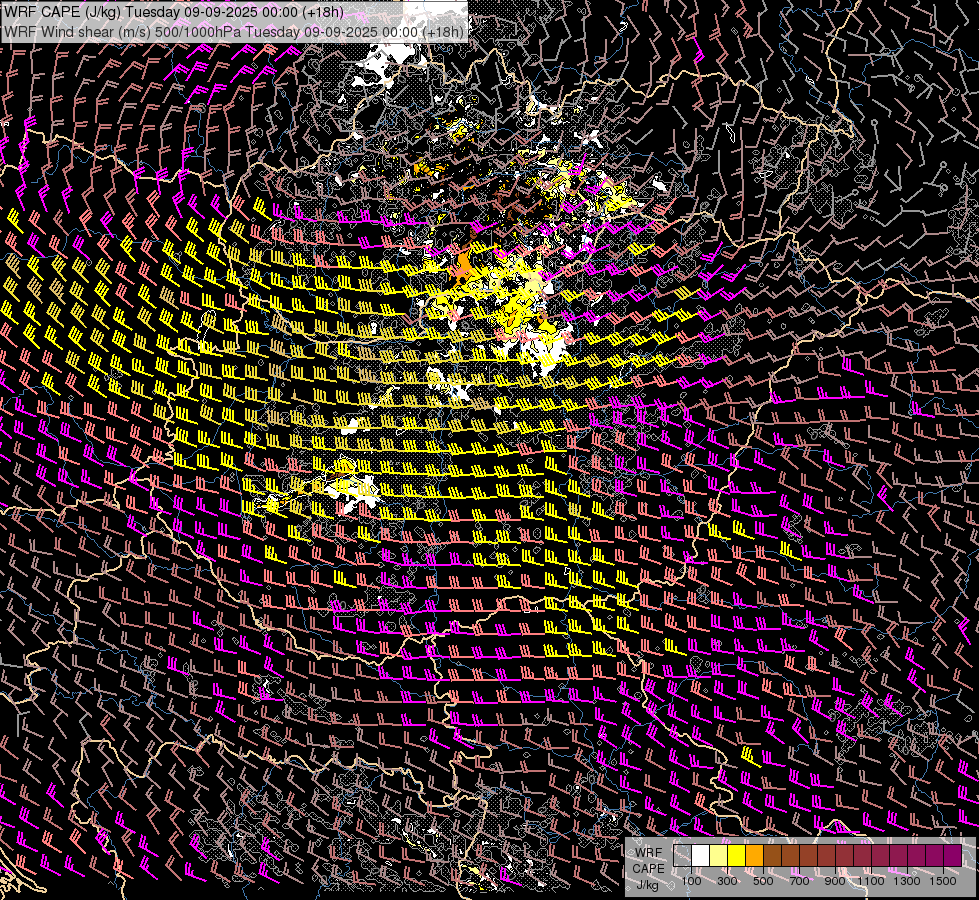Click the 100 label in the legend
The image size is (979, 900).
tap(691, 881)
